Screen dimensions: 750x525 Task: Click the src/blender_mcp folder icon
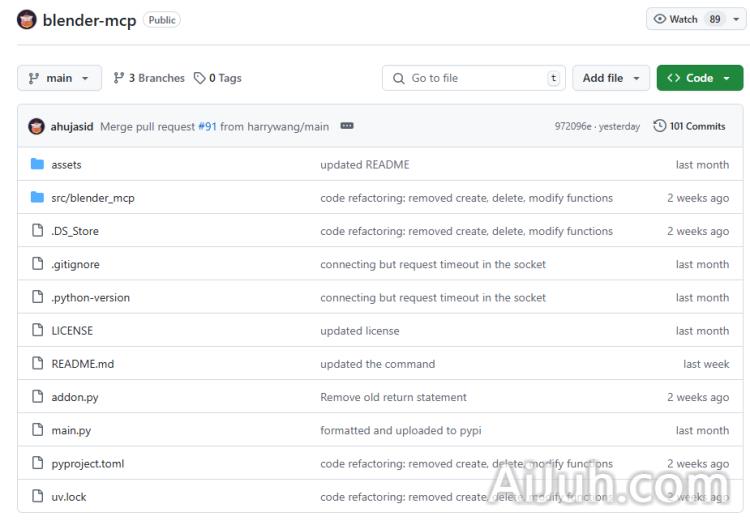[x=38, y=197]
